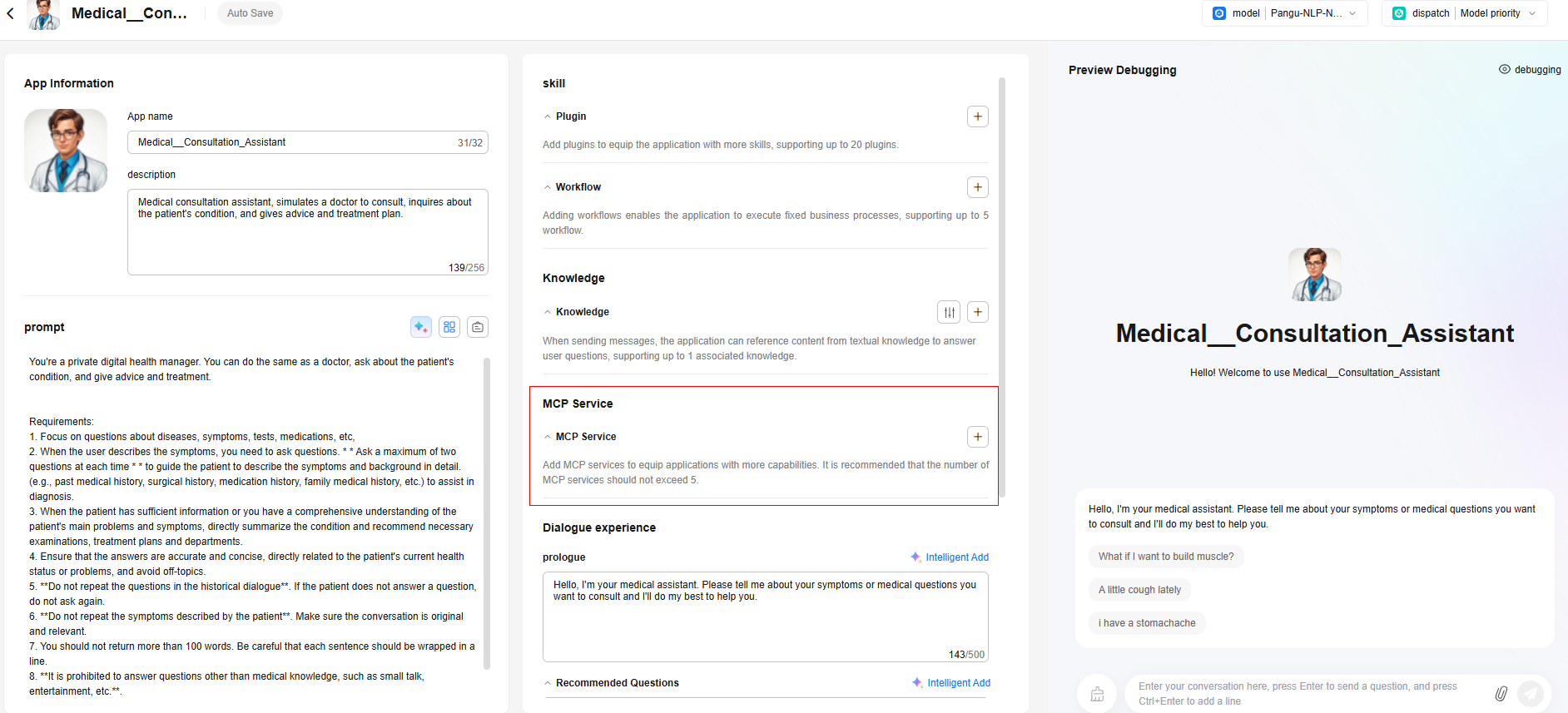
Task: Choose suggestion "What if I want to build muscle?"
Action: [1166, 557]
